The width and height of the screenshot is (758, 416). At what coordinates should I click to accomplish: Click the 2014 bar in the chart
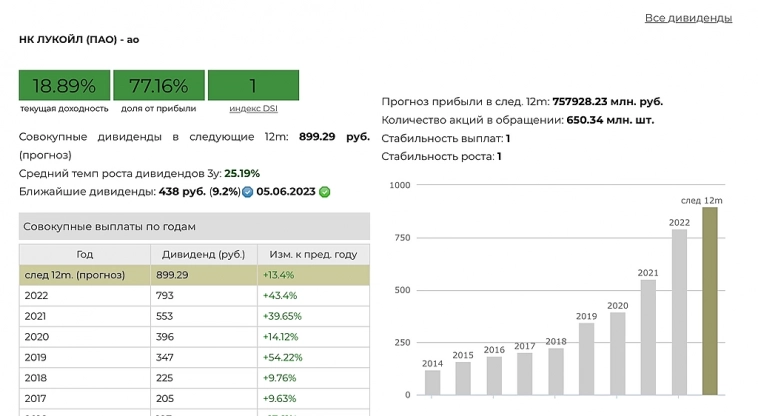432,382
